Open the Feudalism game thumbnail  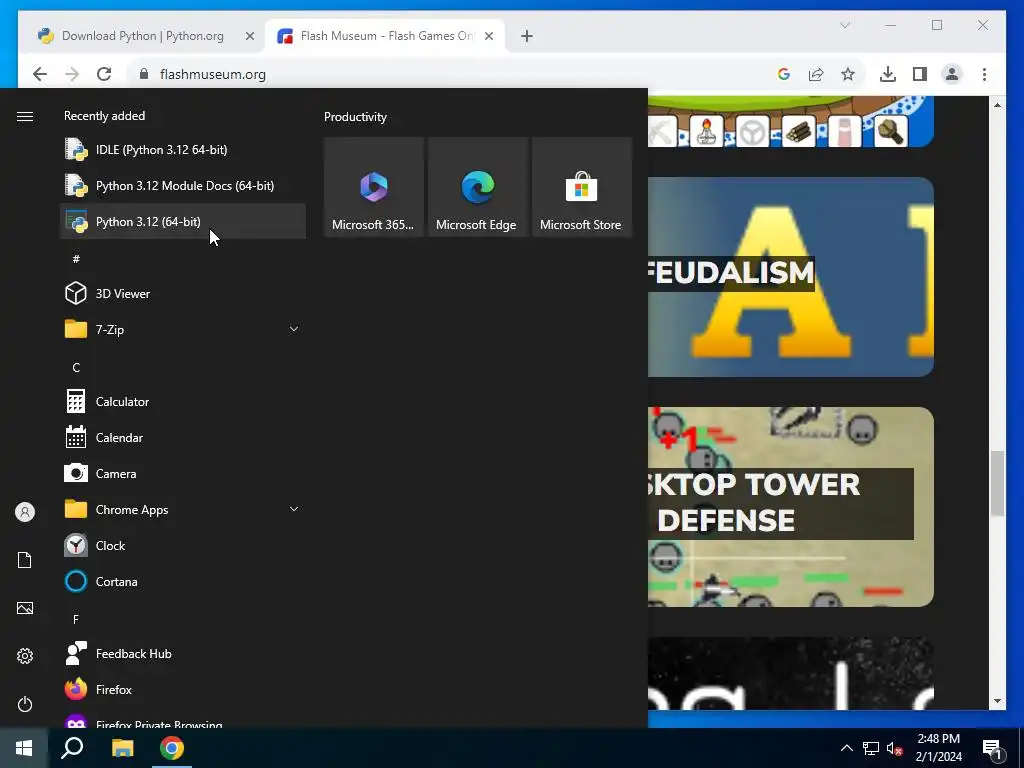(790, 277)
